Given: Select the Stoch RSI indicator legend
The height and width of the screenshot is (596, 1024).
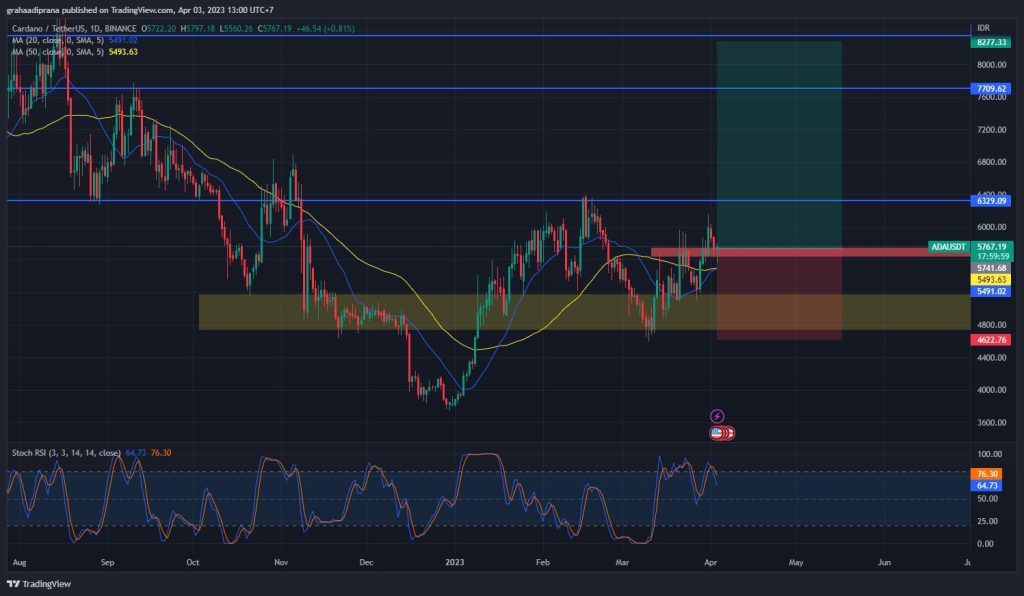Looking at the screenshot, I should click(66, 452).
